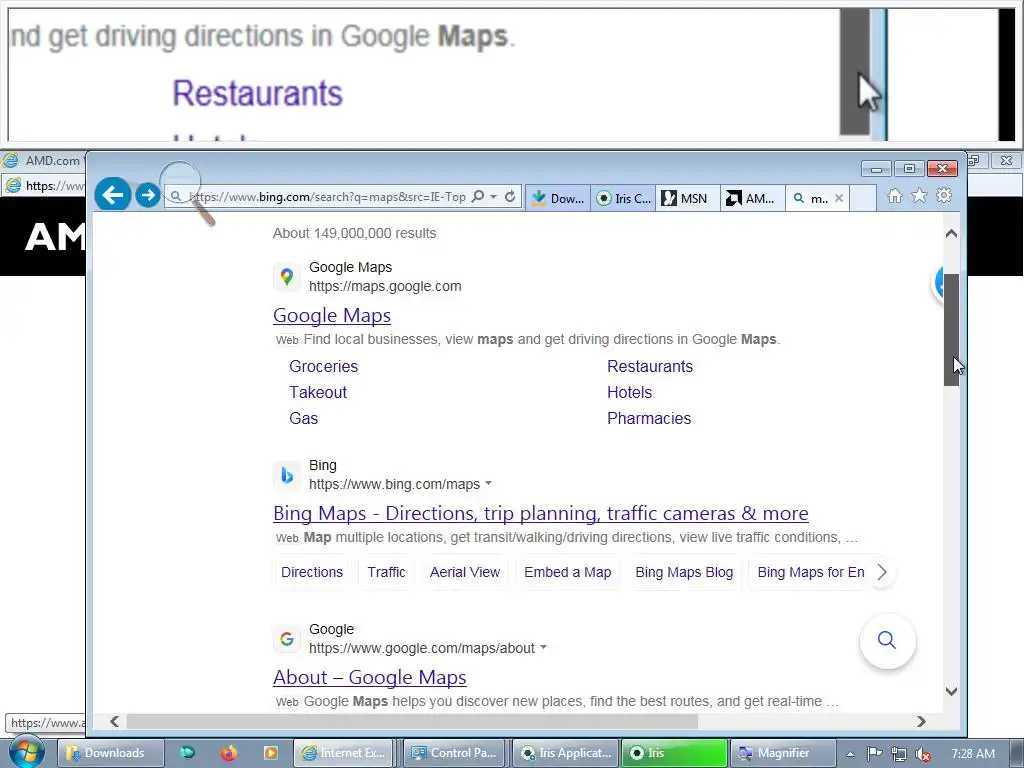Open the Windows Start orb
This screenshot has width=1024, height=768.
(x=26, y=753)
